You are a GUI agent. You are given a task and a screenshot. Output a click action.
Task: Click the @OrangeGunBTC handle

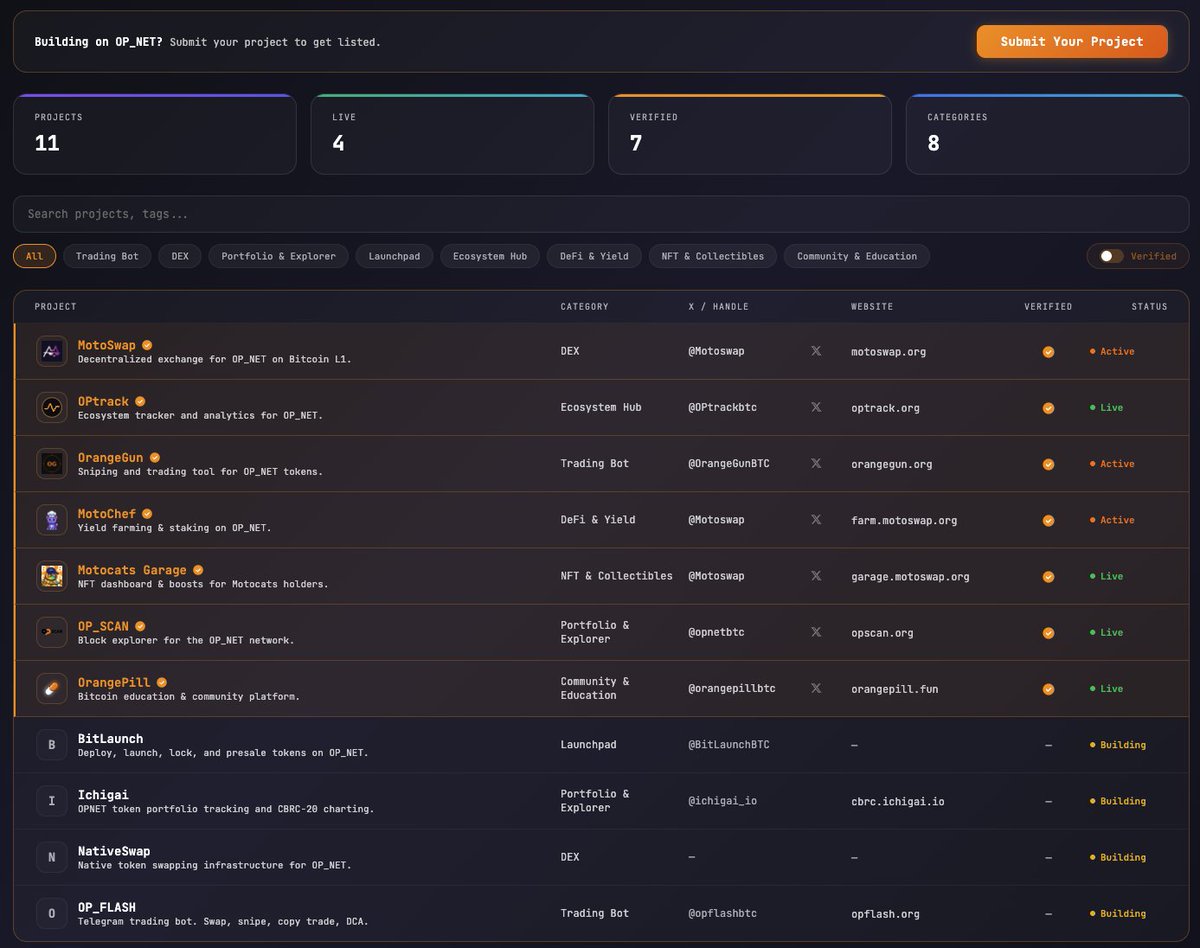(729, 463)
